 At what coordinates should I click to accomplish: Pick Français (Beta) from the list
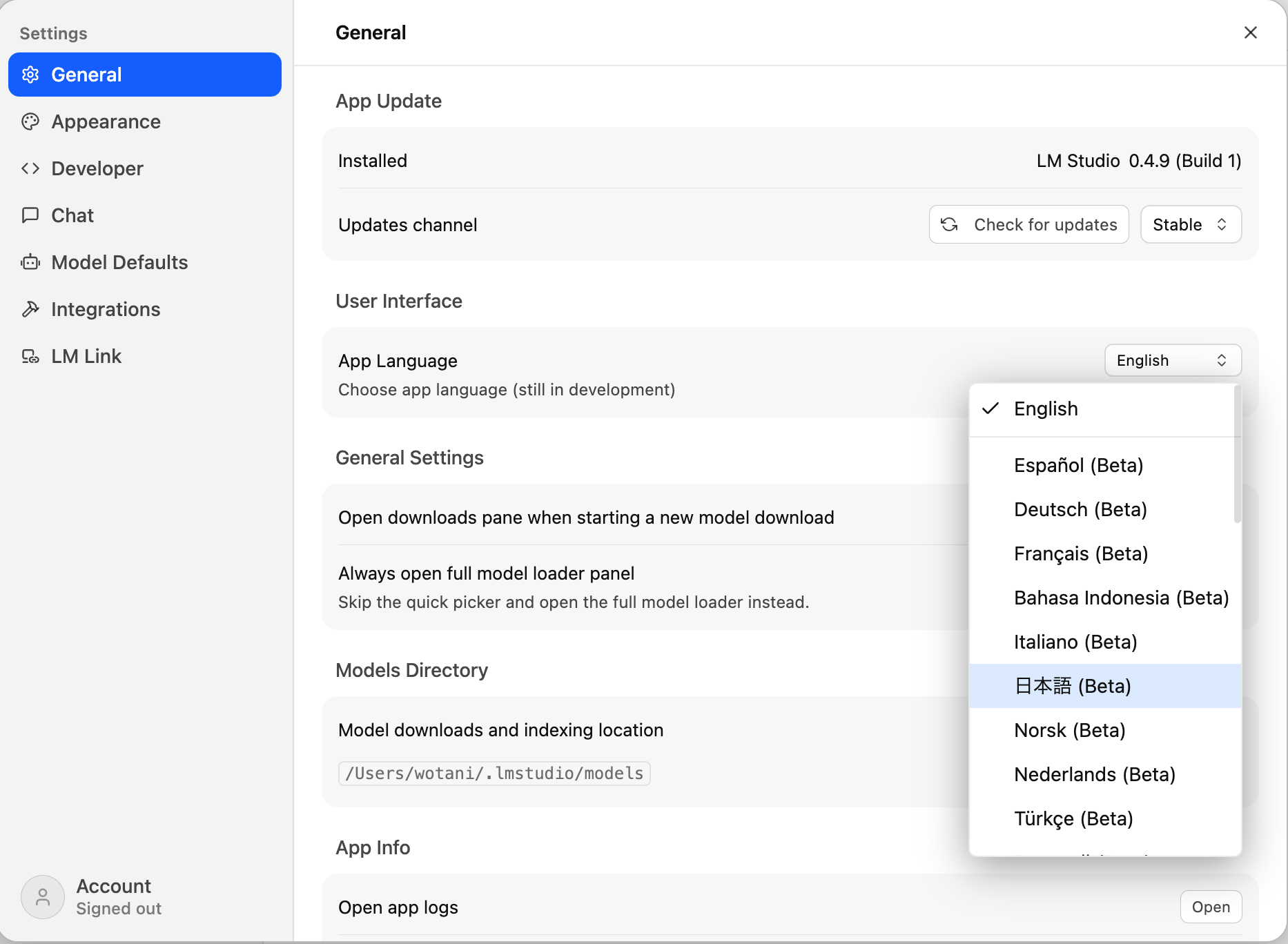(x=1081, y=553)
